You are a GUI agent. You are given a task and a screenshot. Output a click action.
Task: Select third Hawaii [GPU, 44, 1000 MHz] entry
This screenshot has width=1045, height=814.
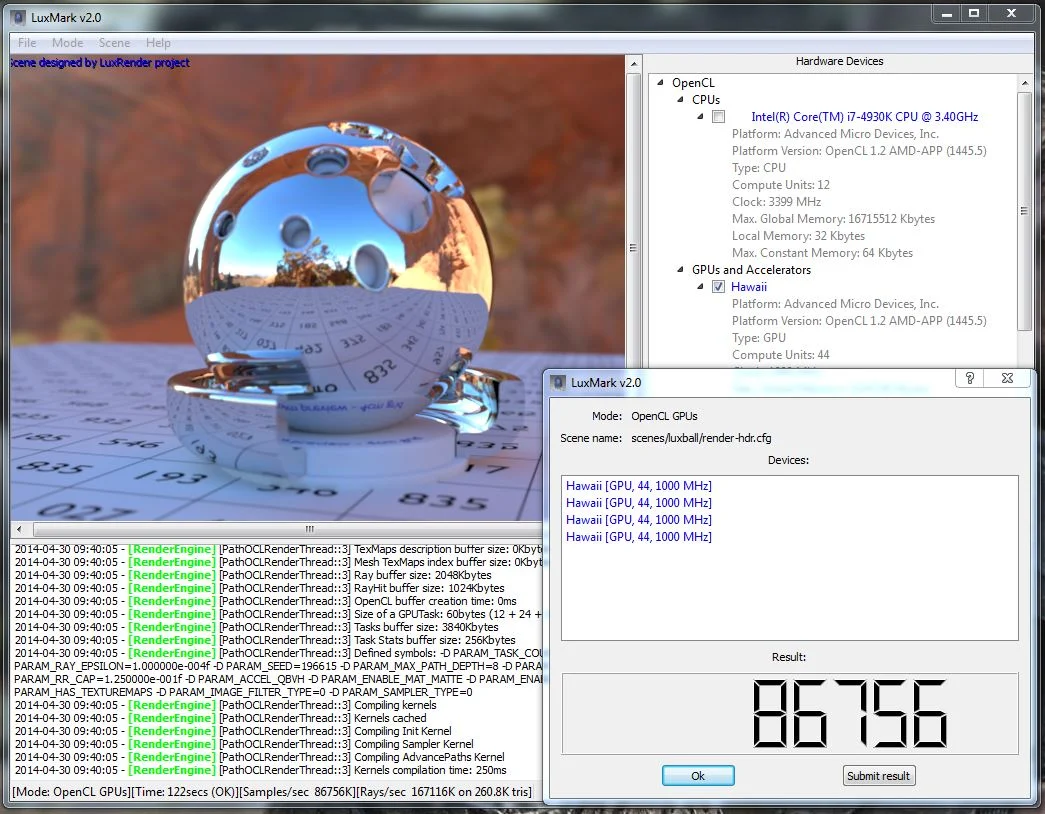(x=638, y=519)
